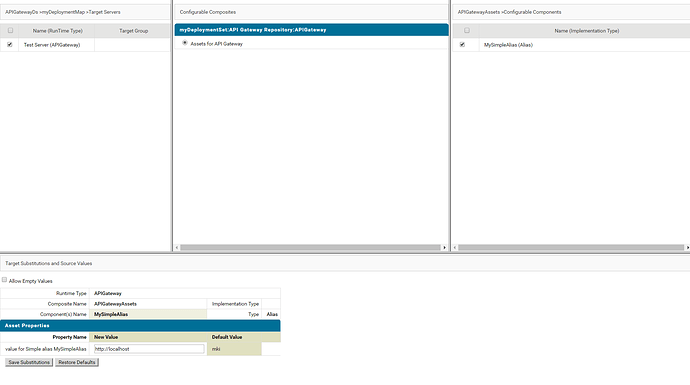690x385 pixels.
Task: Click the Configurable Components horizontal scrollbar track
Action: 571,248
